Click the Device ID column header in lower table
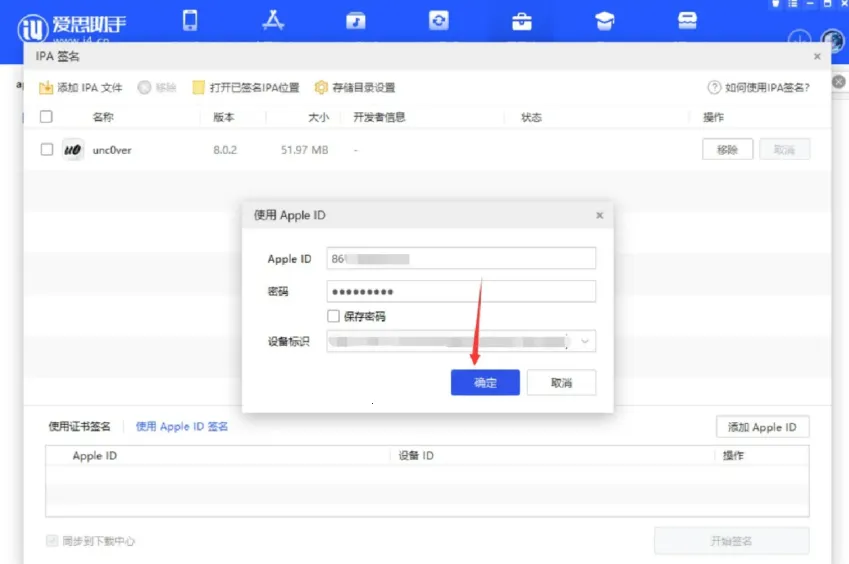Screen dimensions: 849x564 (416, 456)
